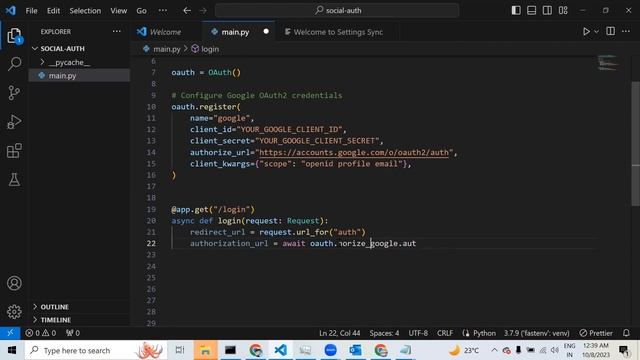Close main.py via unsaved dot indicator

pos(266,31)
